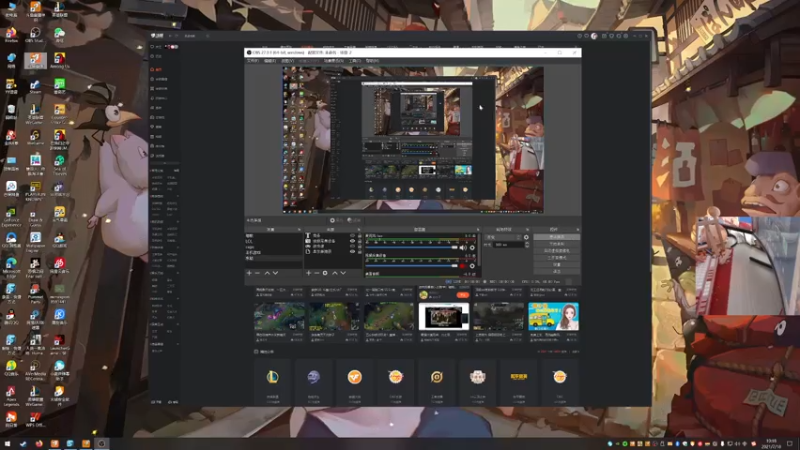Image resolution: width=800 pixels, height=450 pixels.
Task: Toggle the lock on the display capture source
Action: pos(359,252)
